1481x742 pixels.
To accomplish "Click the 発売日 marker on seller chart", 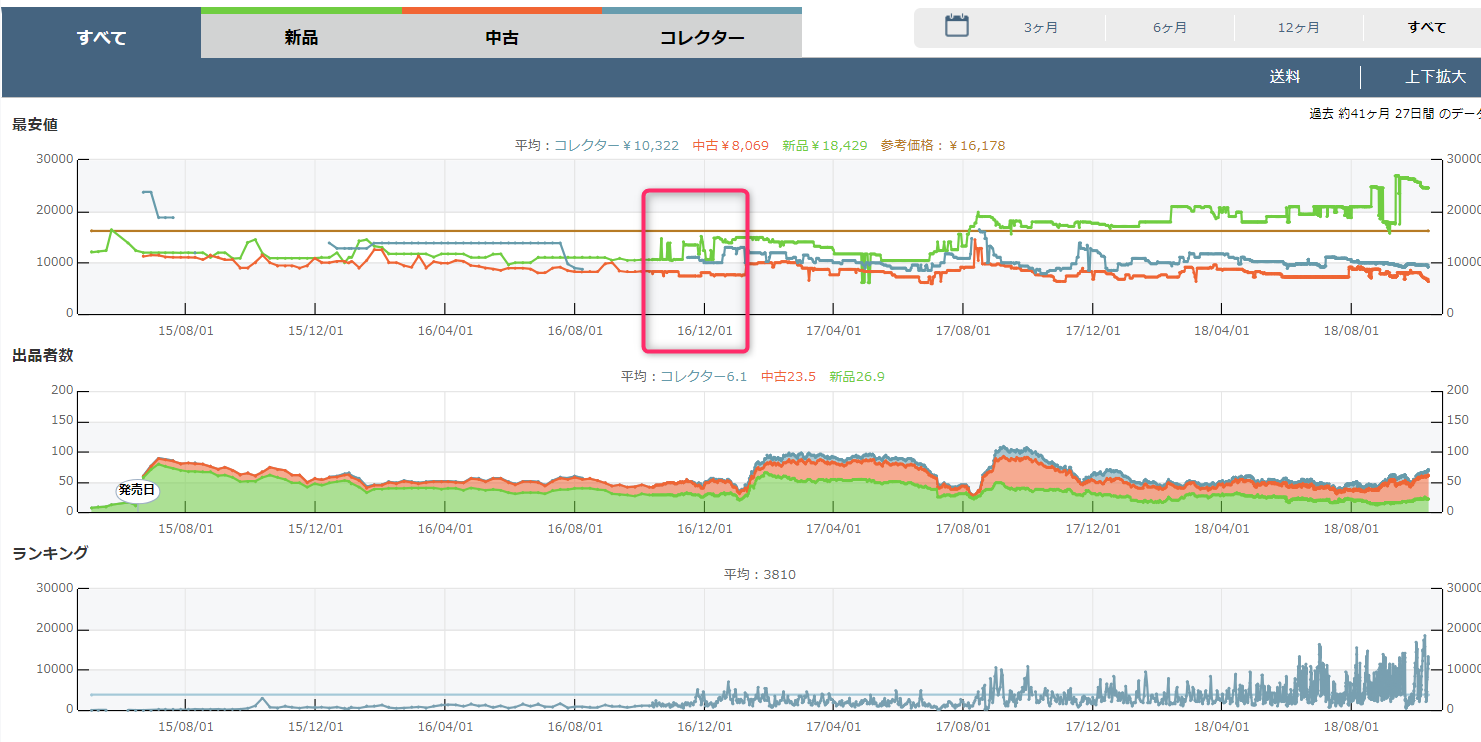I will (x=136, y=490).
